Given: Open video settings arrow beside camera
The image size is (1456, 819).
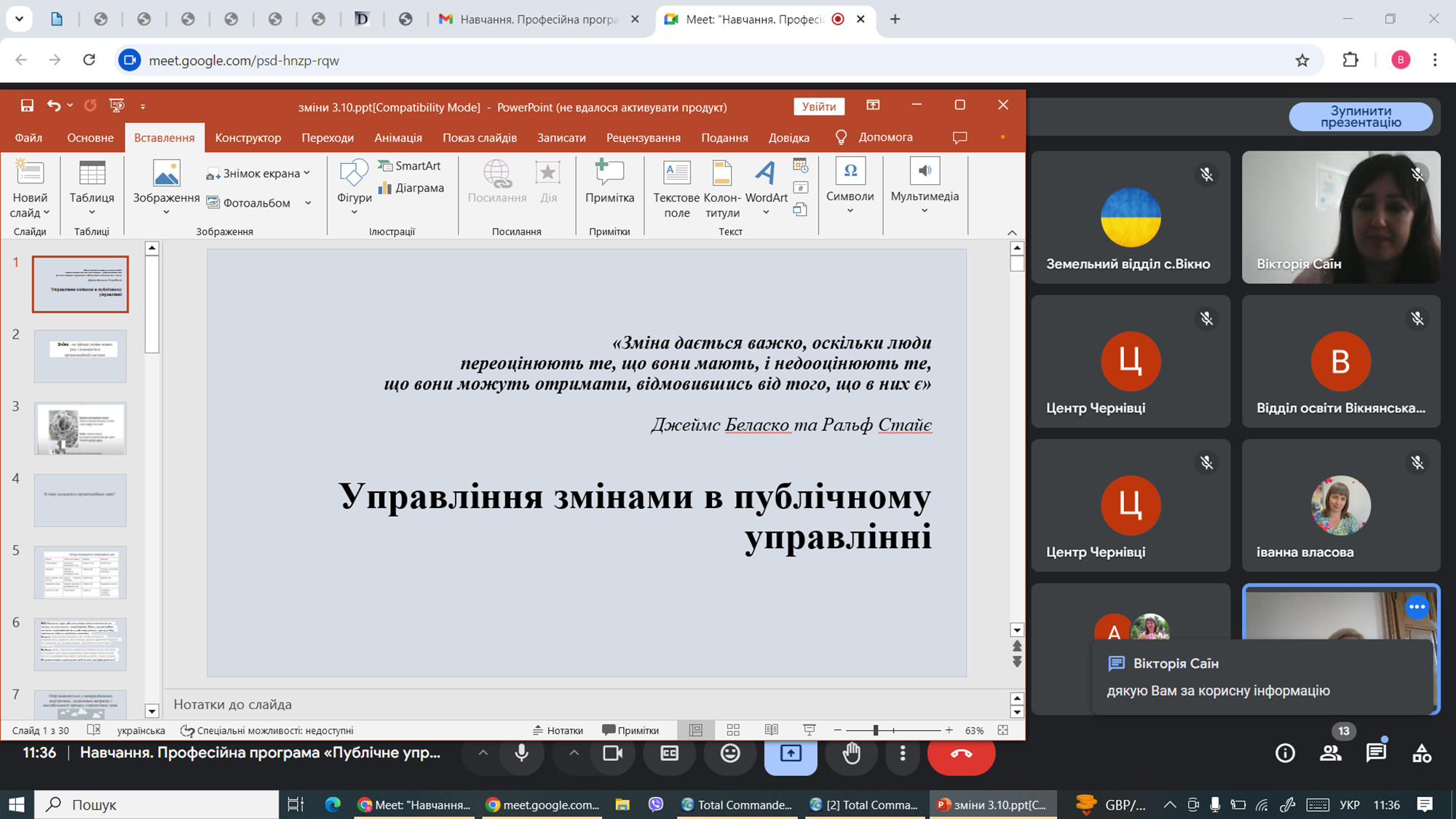Looking at the screenshot, I should click(574, 753).
